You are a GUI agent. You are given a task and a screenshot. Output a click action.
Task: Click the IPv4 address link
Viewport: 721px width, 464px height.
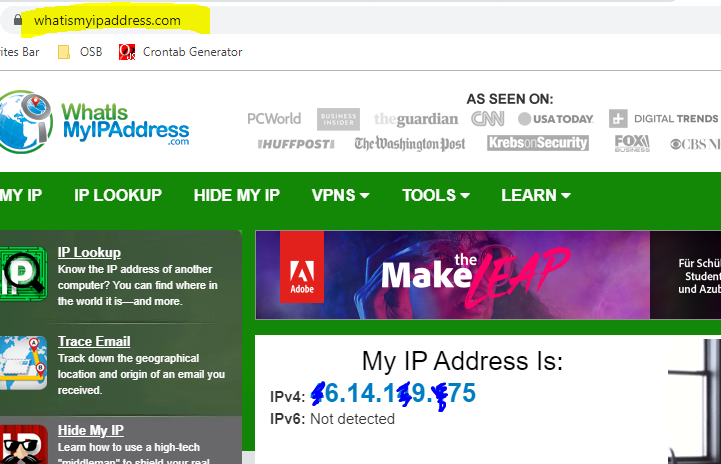point(393,394)
